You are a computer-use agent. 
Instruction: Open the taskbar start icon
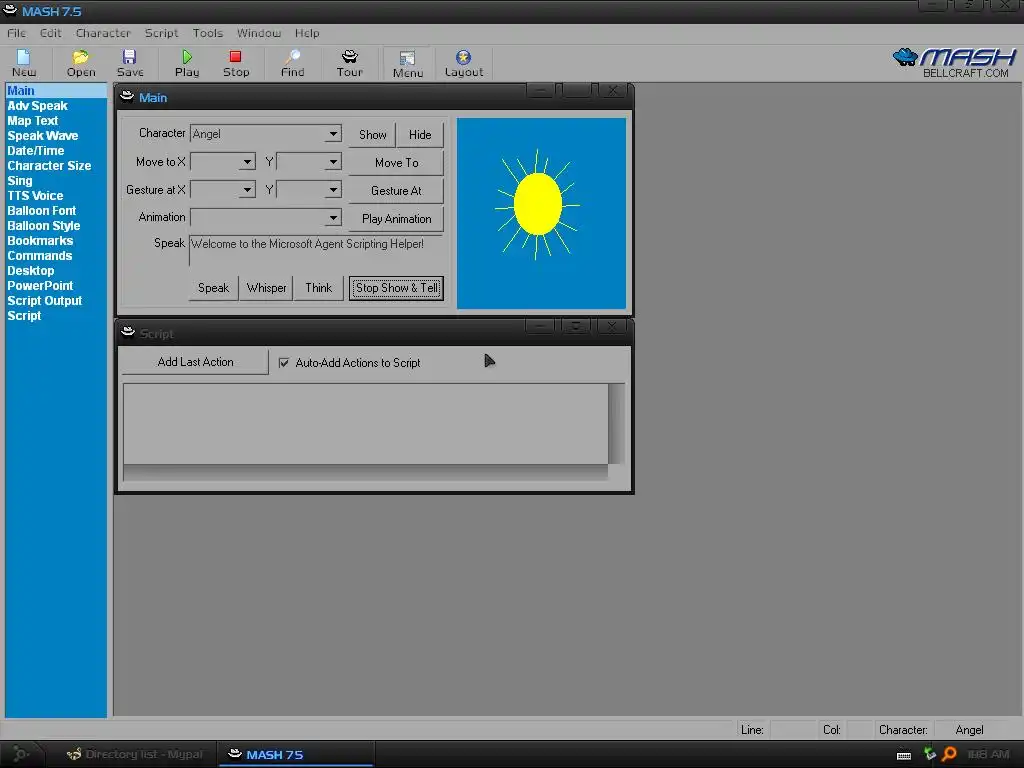(21, 754)
